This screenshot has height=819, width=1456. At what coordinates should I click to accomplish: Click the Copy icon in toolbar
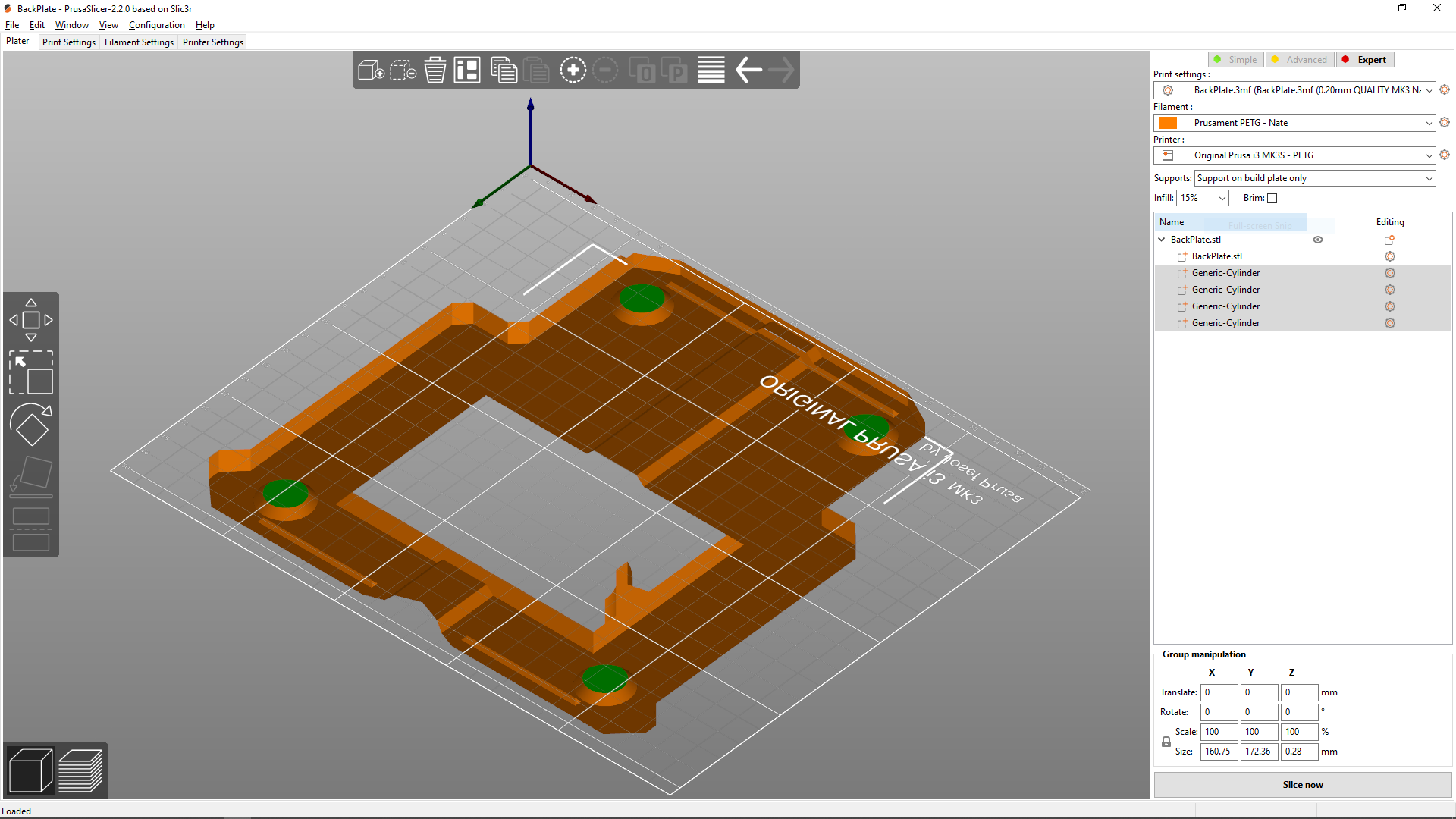pyautogui.click(x=504, y=71)
